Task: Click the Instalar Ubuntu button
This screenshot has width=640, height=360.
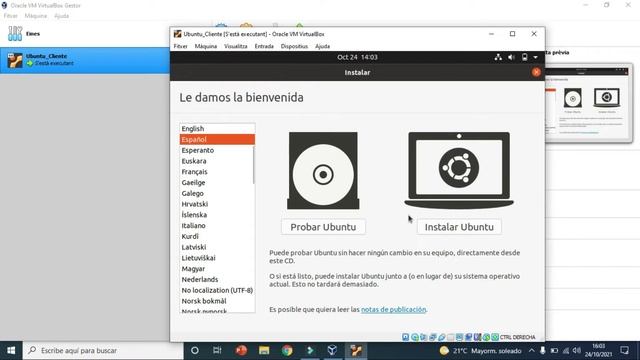Action: (459, 227)
